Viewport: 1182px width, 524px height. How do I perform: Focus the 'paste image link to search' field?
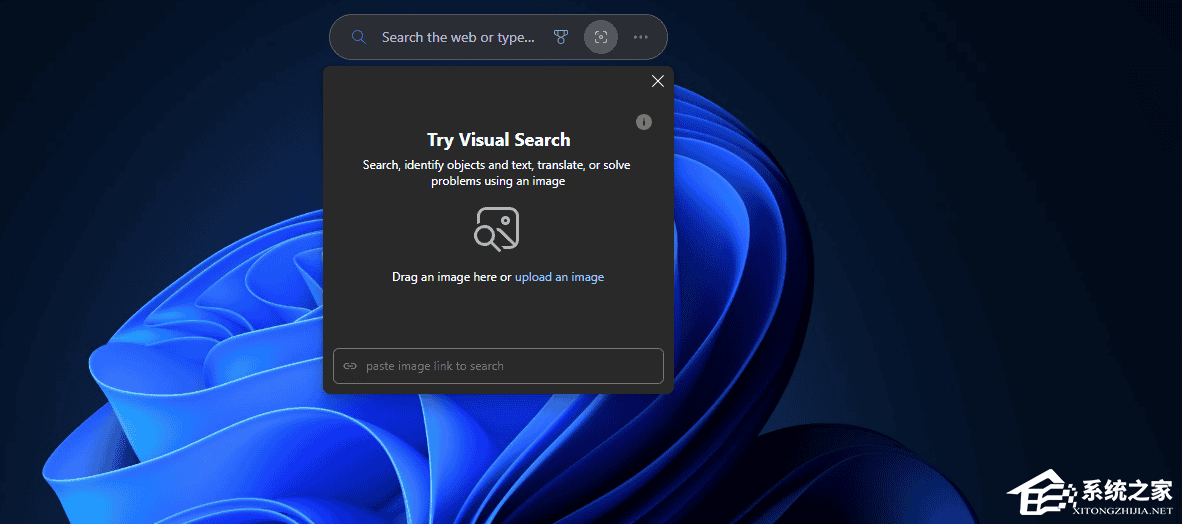pyautogui.click(x=498, y=366)
